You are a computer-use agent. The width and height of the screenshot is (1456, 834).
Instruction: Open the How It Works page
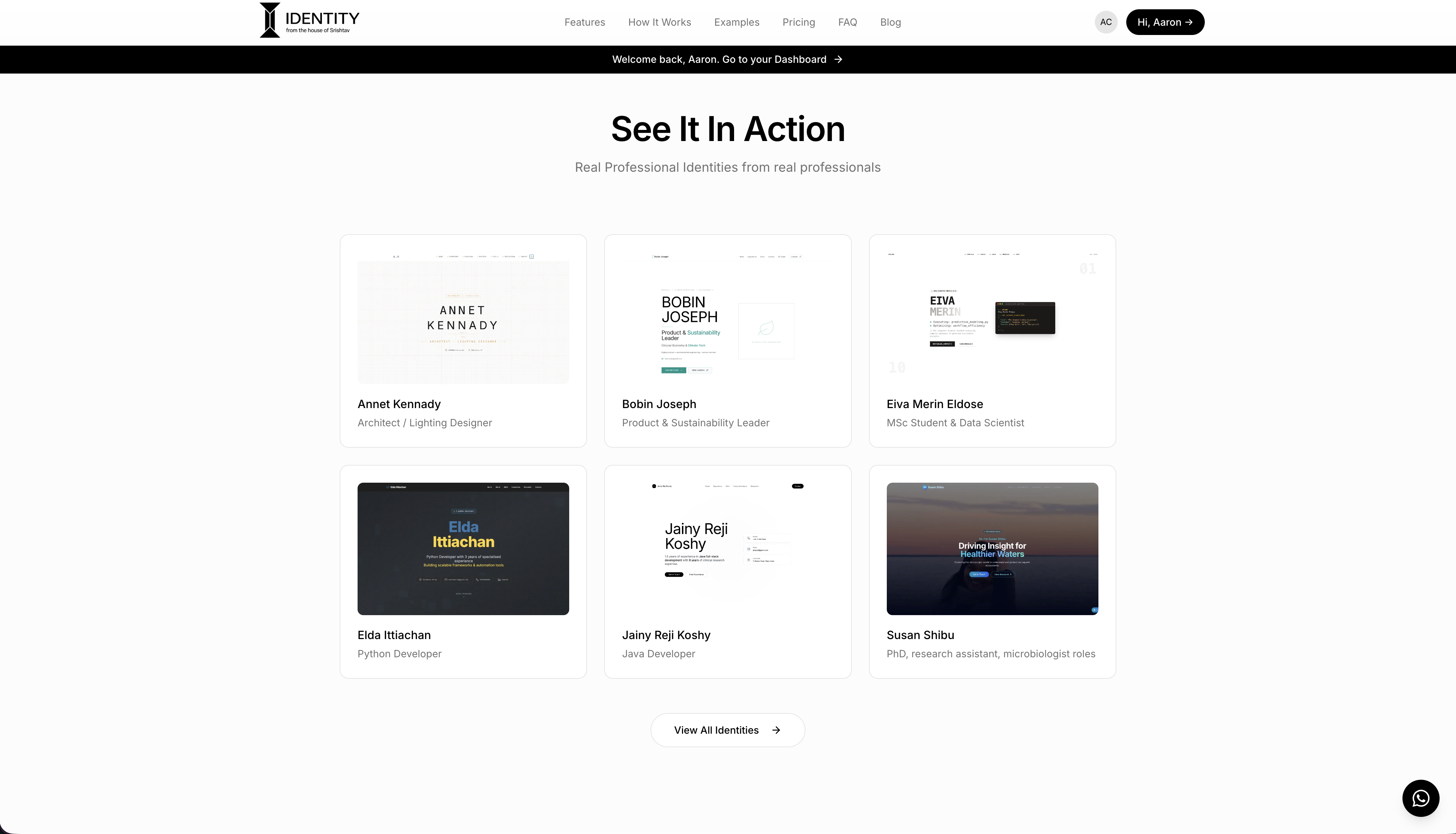(x=659, y=22)
